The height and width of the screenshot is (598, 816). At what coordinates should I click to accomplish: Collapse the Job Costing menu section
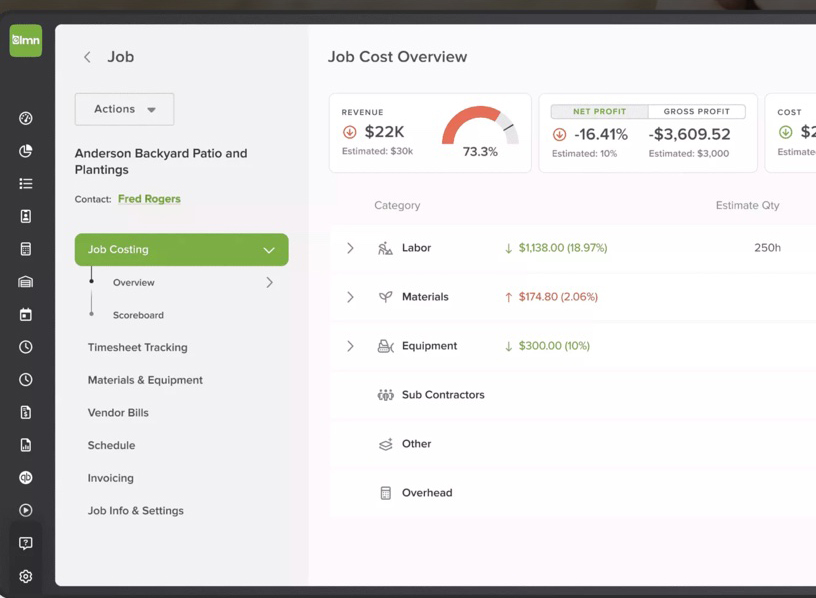click(x=268, y=250)
